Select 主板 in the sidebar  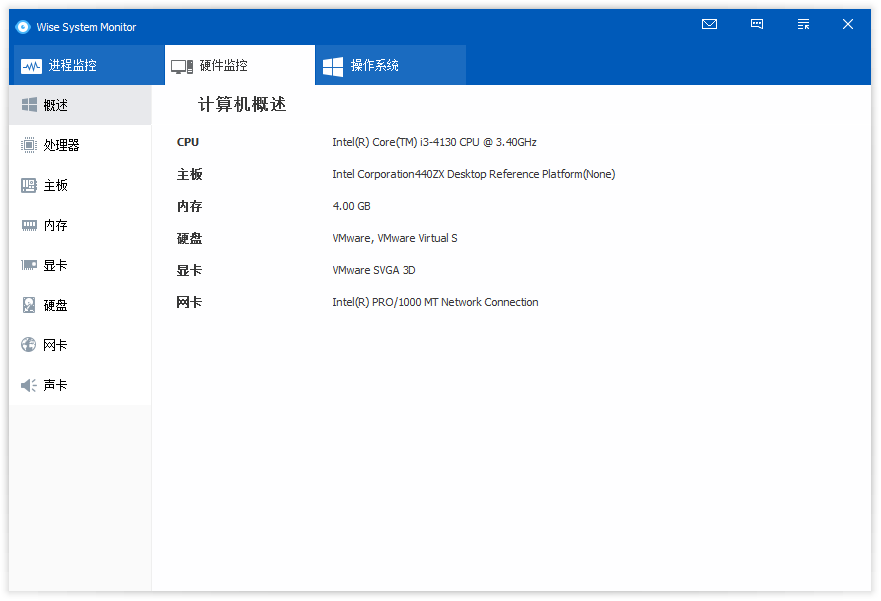pyautogui.click(x=80, y=185)
